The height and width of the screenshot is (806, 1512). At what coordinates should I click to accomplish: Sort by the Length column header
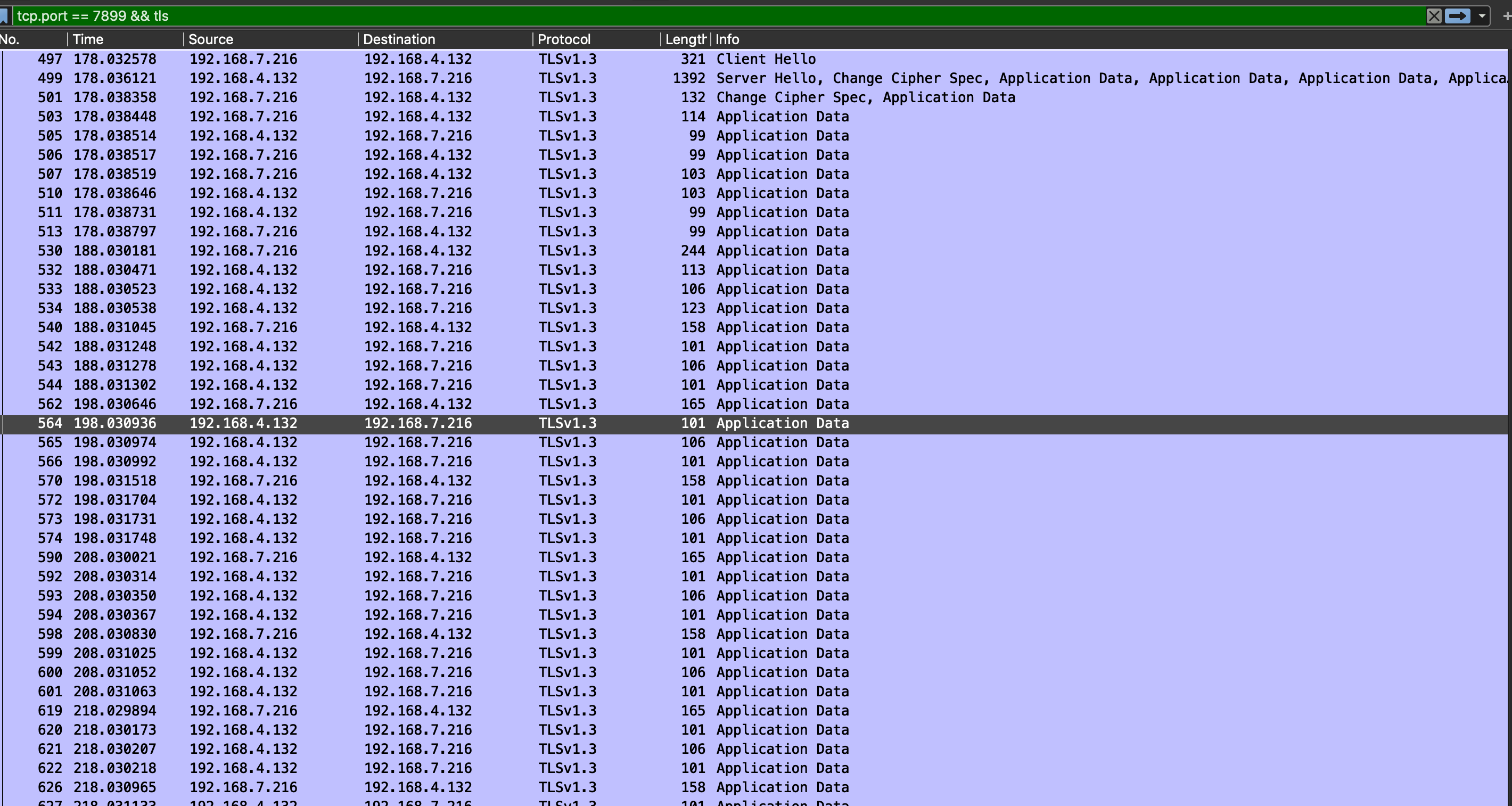pos(686,39)
